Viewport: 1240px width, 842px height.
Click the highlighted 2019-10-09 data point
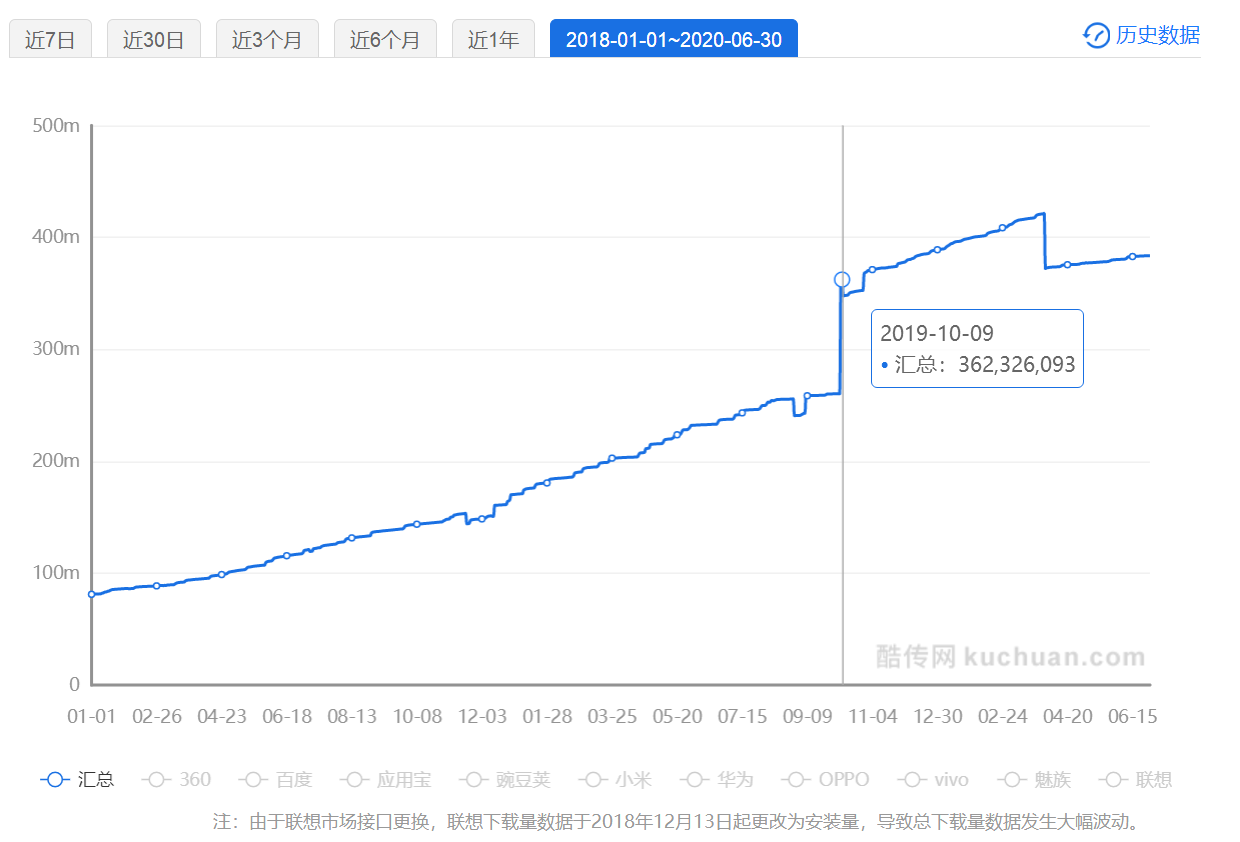(842, 280)
